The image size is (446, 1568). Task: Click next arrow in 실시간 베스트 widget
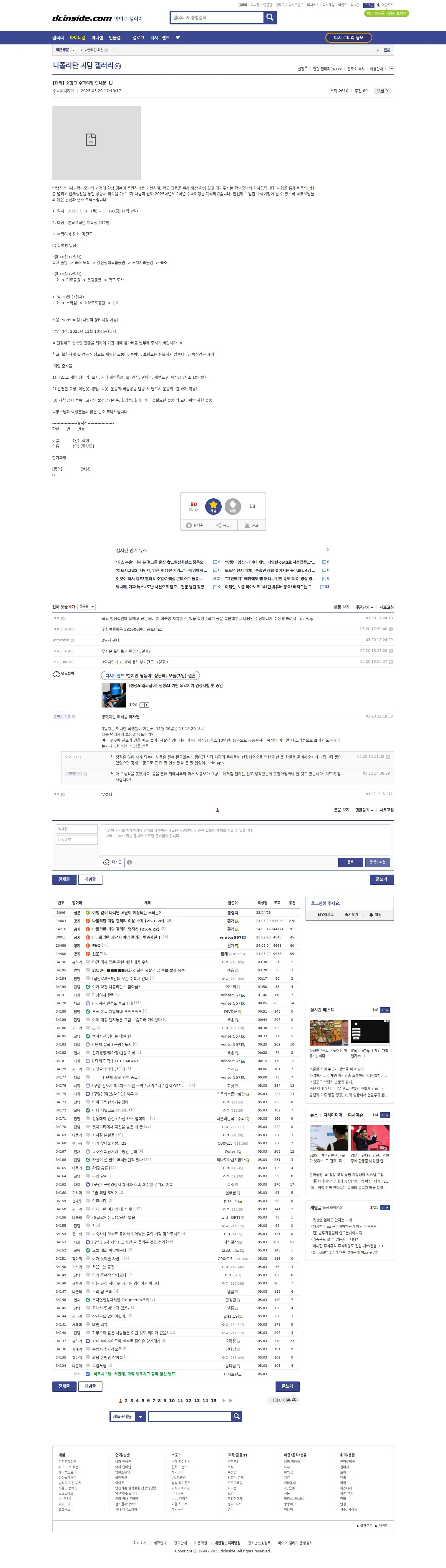pos(387,1010)
